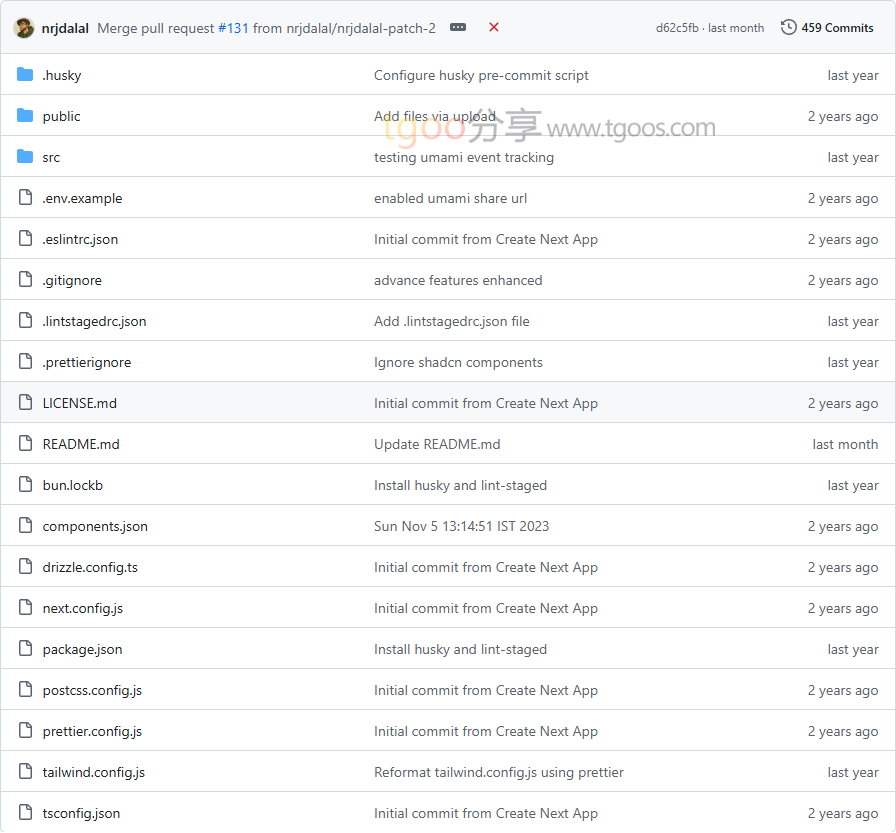Open package.json file
This screenshot has width=896, height=833.
click(x=82, y=649)
